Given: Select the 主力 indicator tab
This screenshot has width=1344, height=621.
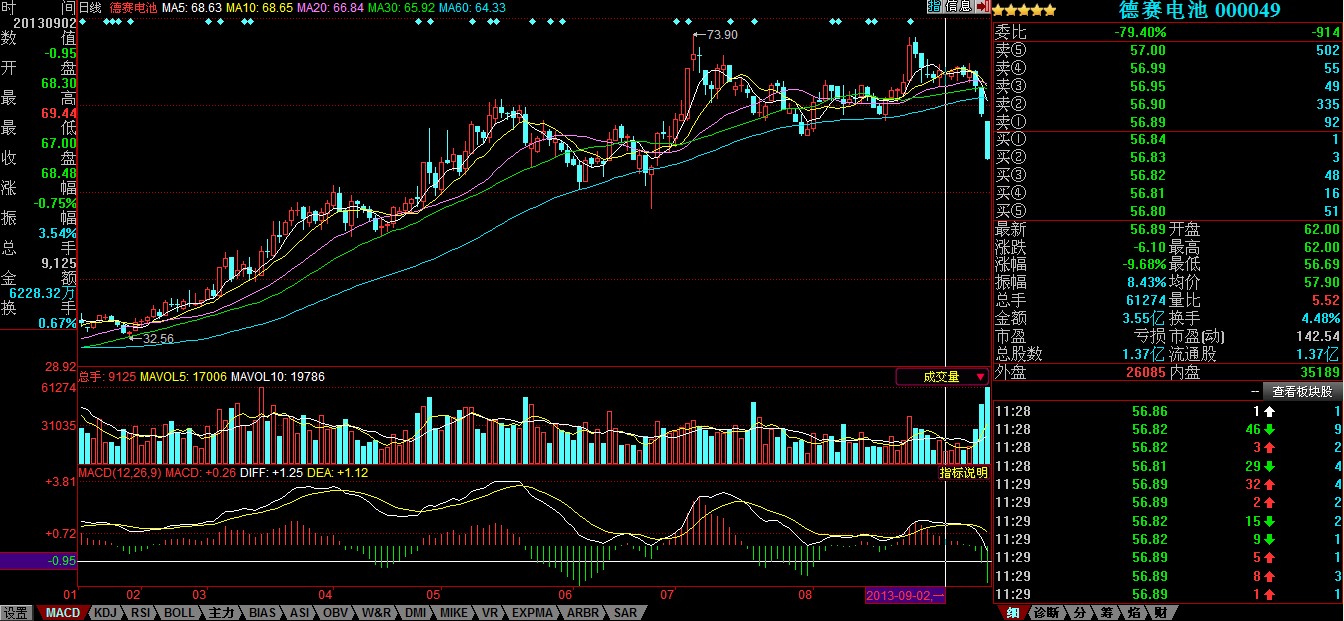Looking at the screenshot, I should click(x=221, y=612).
